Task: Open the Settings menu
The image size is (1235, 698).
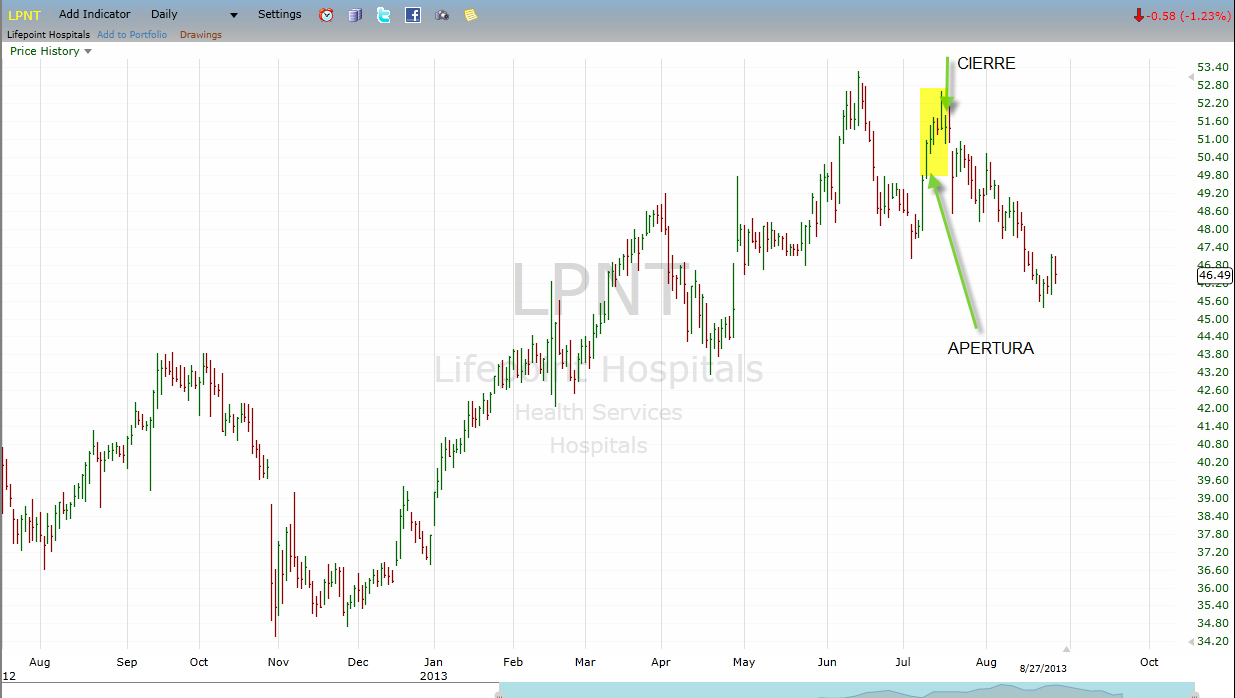Action: [279, 15]
